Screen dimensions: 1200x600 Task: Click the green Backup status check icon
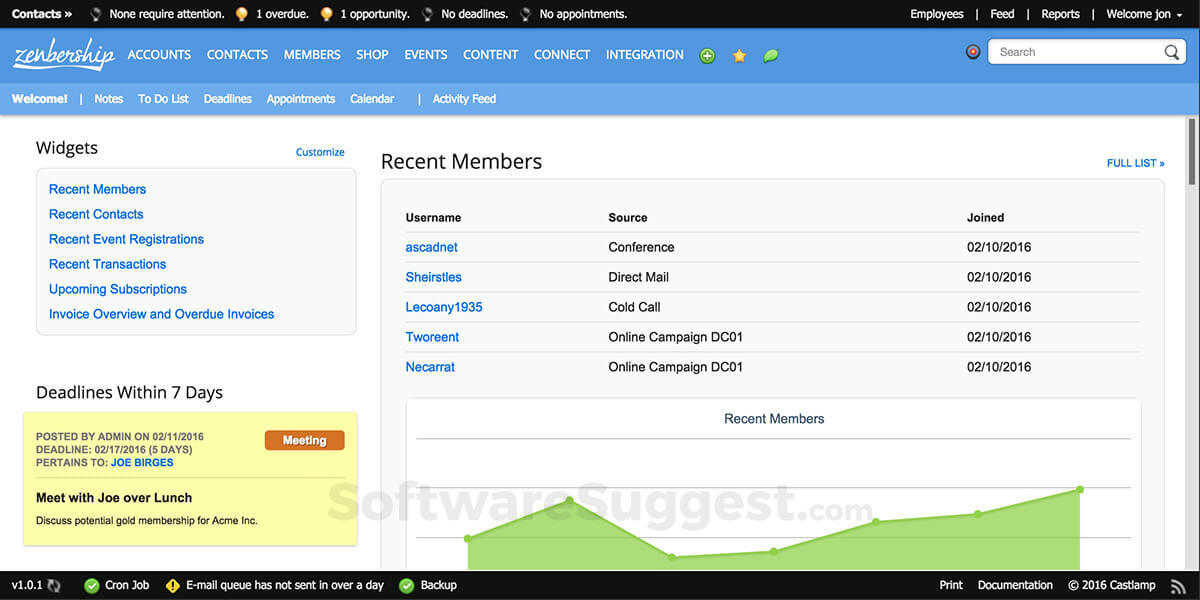407,586
